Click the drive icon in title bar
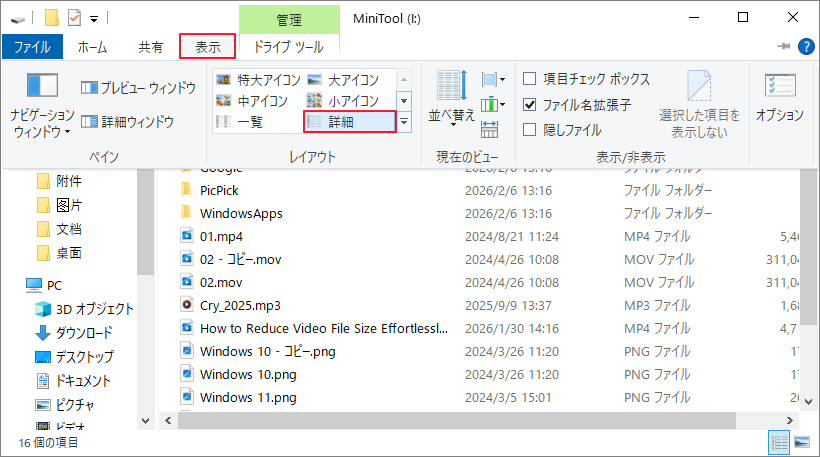The width and height of the screenshot is (820, 457). pos(17,19)
